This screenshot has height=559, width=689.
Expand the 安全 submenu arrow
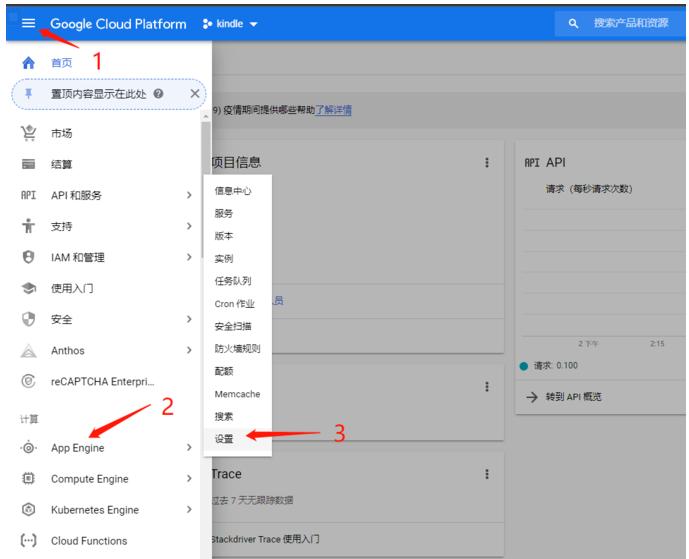tap(189, 319)
